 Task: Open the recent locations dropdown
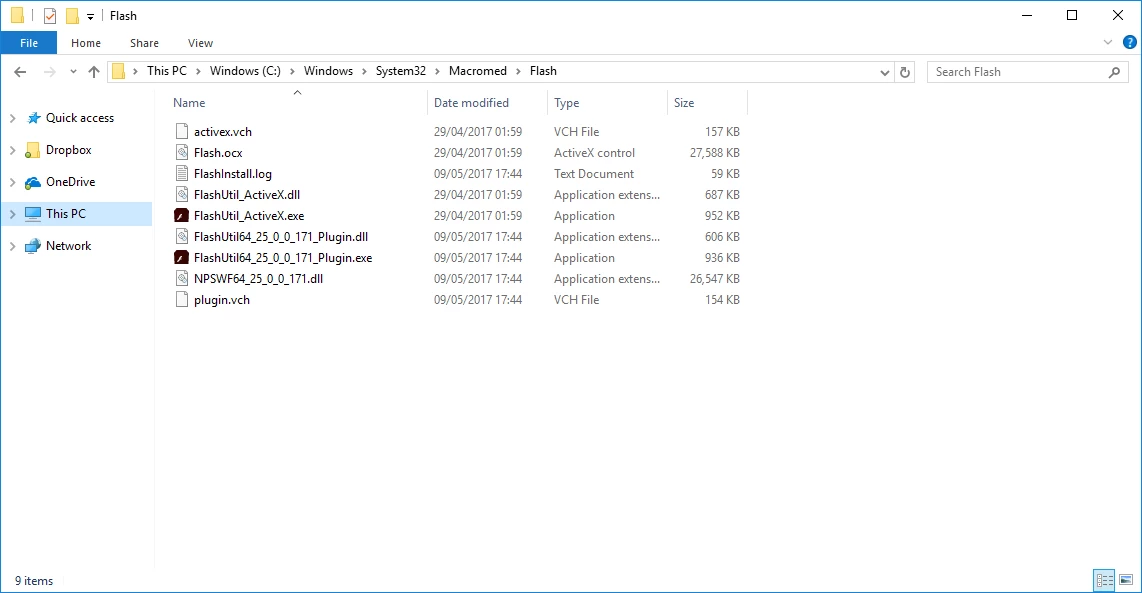[x=73, y=71]
